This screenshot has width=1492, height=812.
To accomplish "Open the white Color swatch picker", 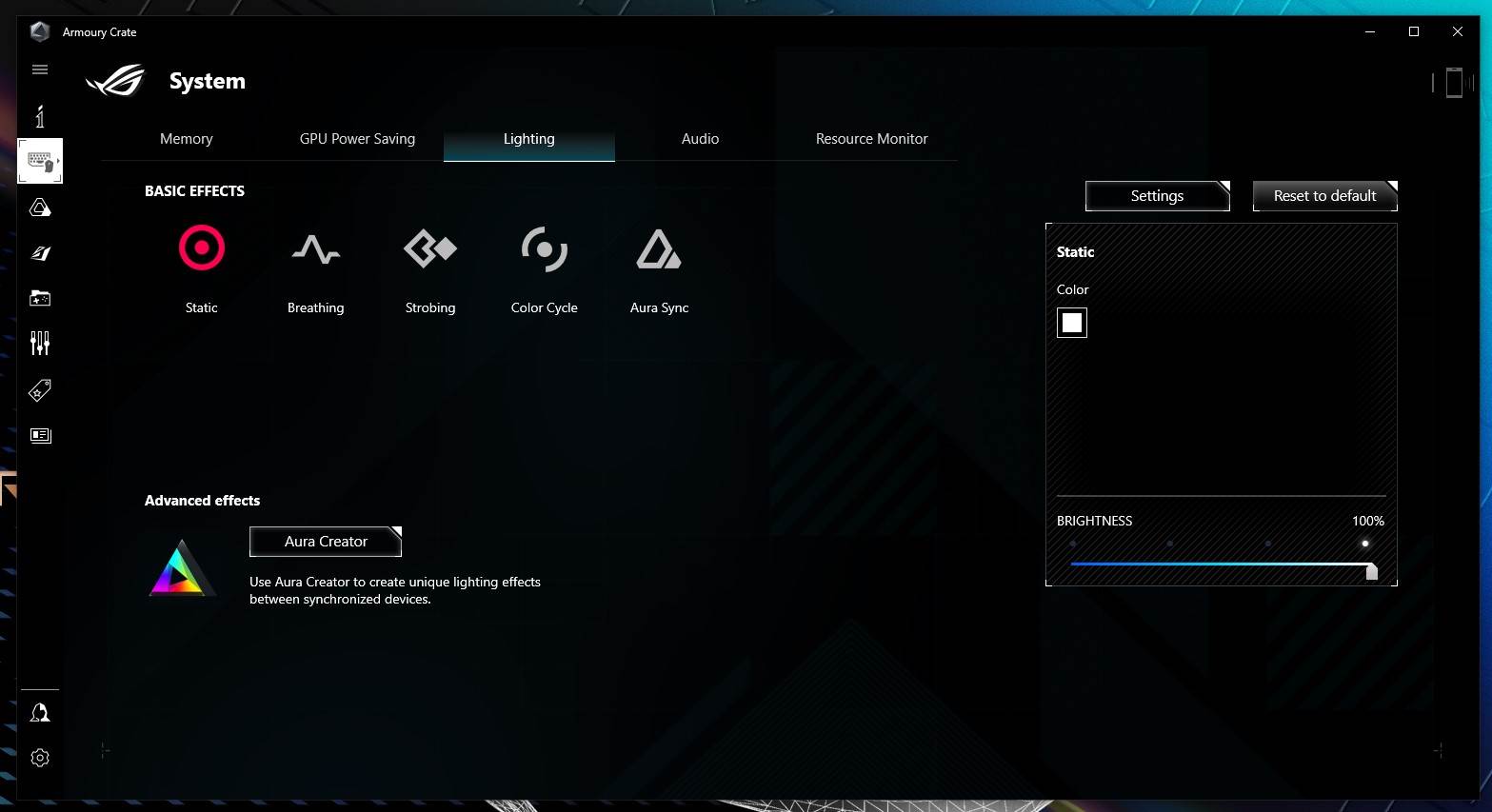I will tap(1072, 323).
